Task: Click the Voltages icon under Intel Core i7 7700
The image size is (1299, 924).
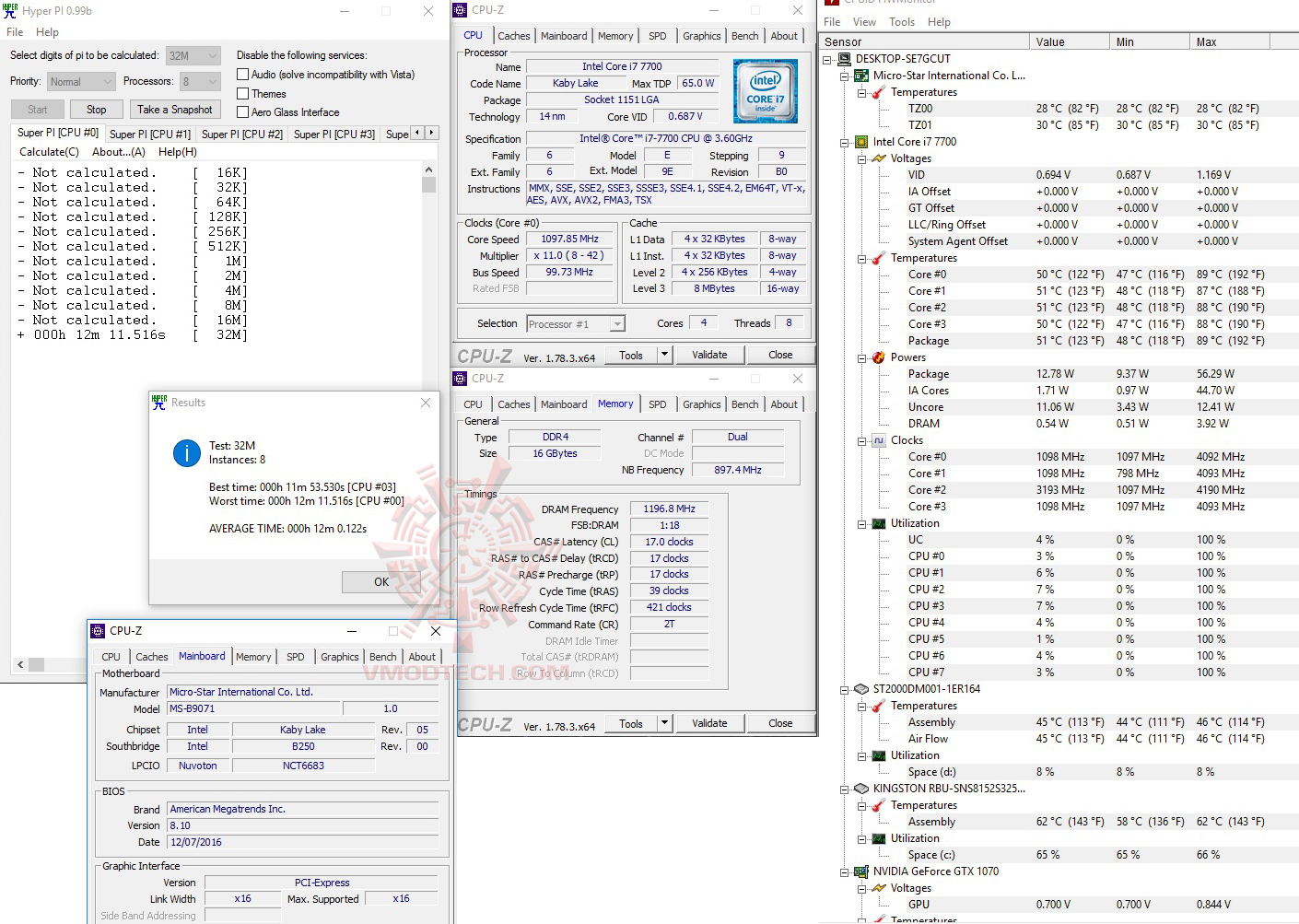Action: (x=879, y=158)
